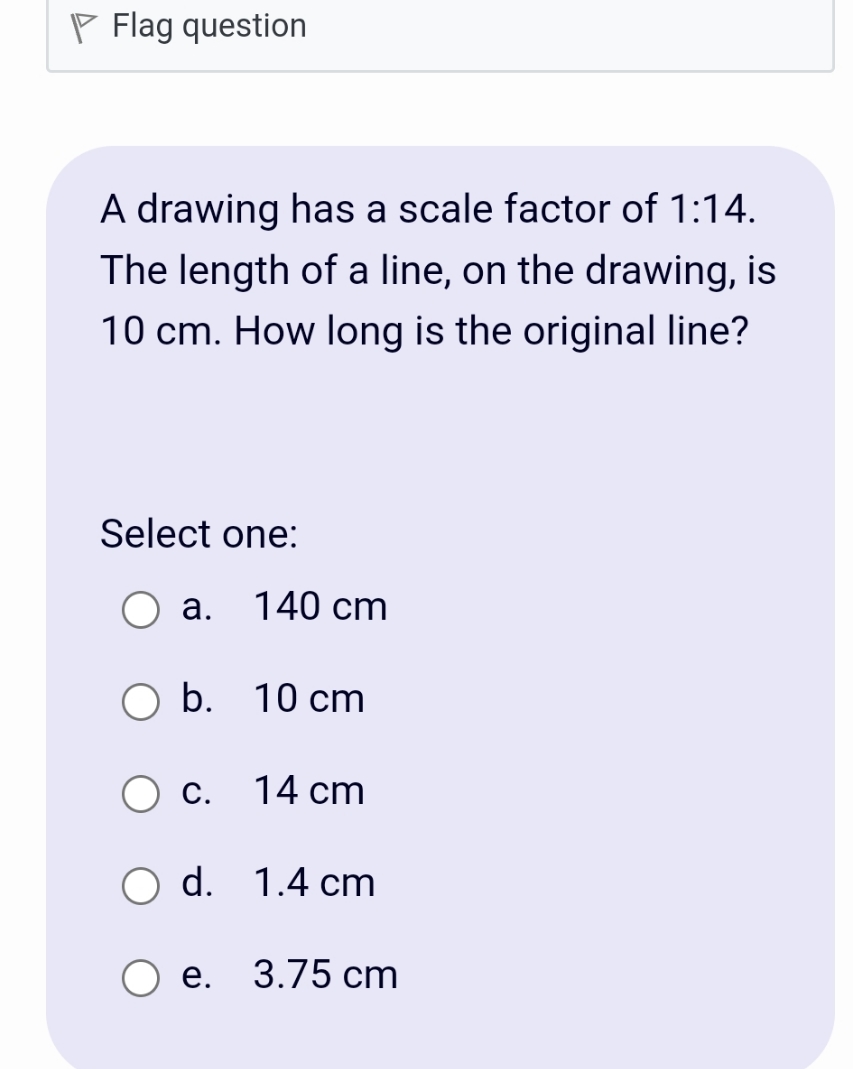Click the option label letter b
Screen dimensions: 853x1069
(x=198, y=698)
